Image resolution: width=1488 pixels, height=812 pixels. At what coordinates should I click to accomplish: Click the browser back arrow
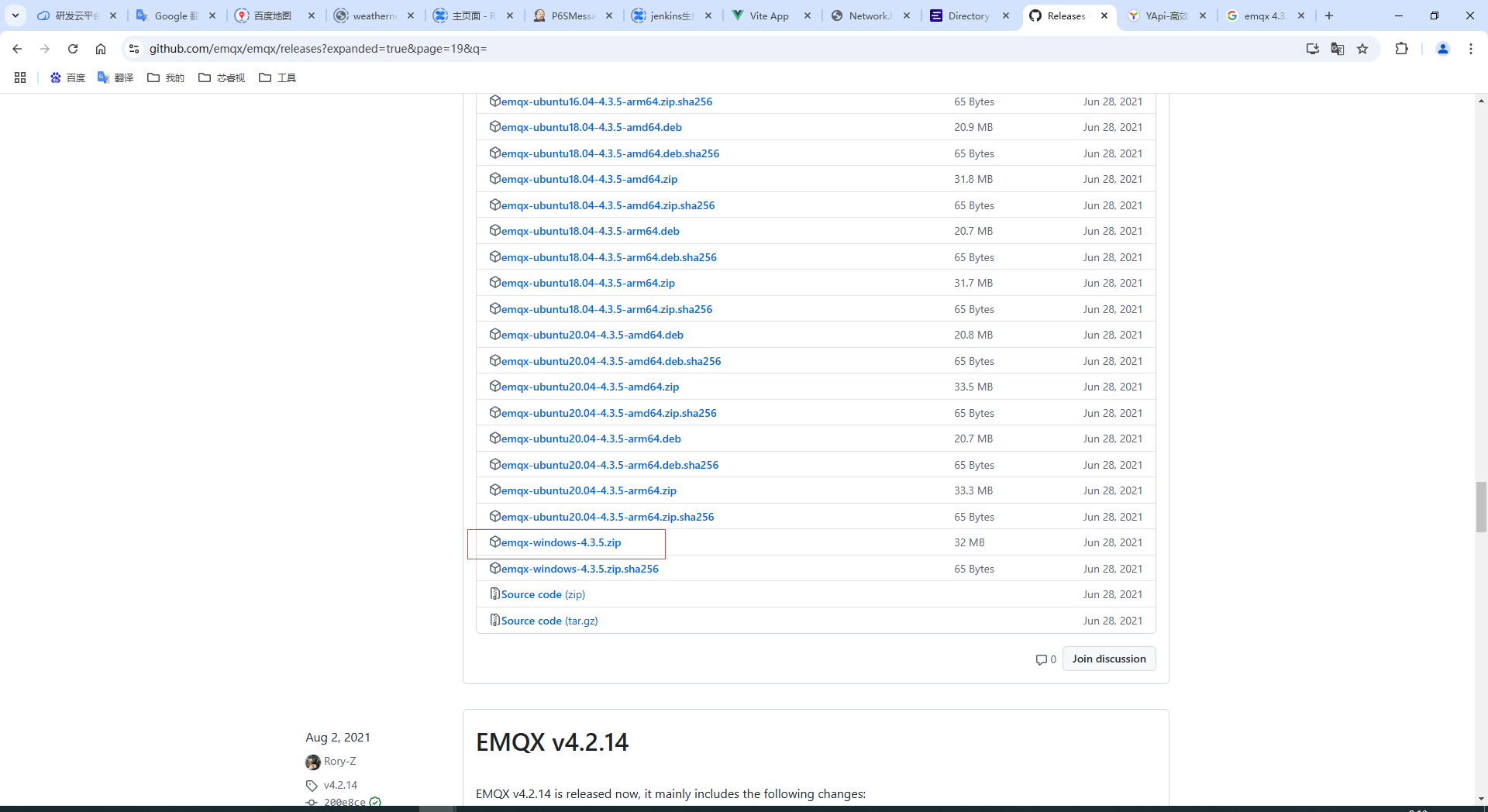[x=17, y=49]
